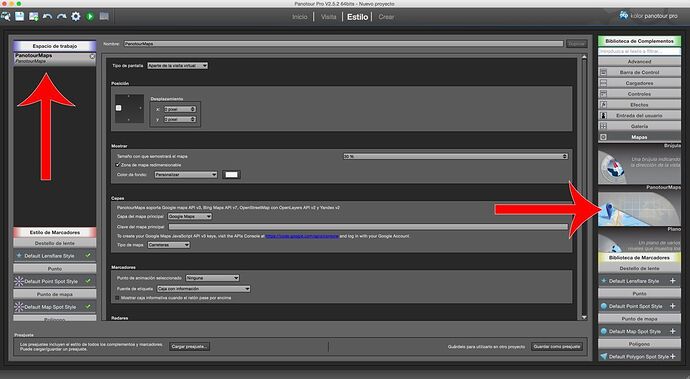Click the green build tour play icon

[90, 16]
